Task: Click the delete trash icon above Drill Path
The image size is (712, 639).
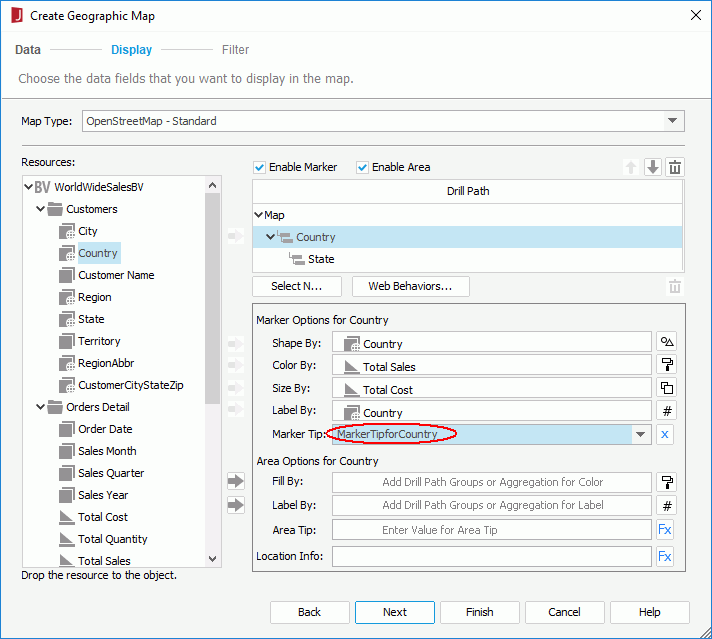Action: pos(675,167)
